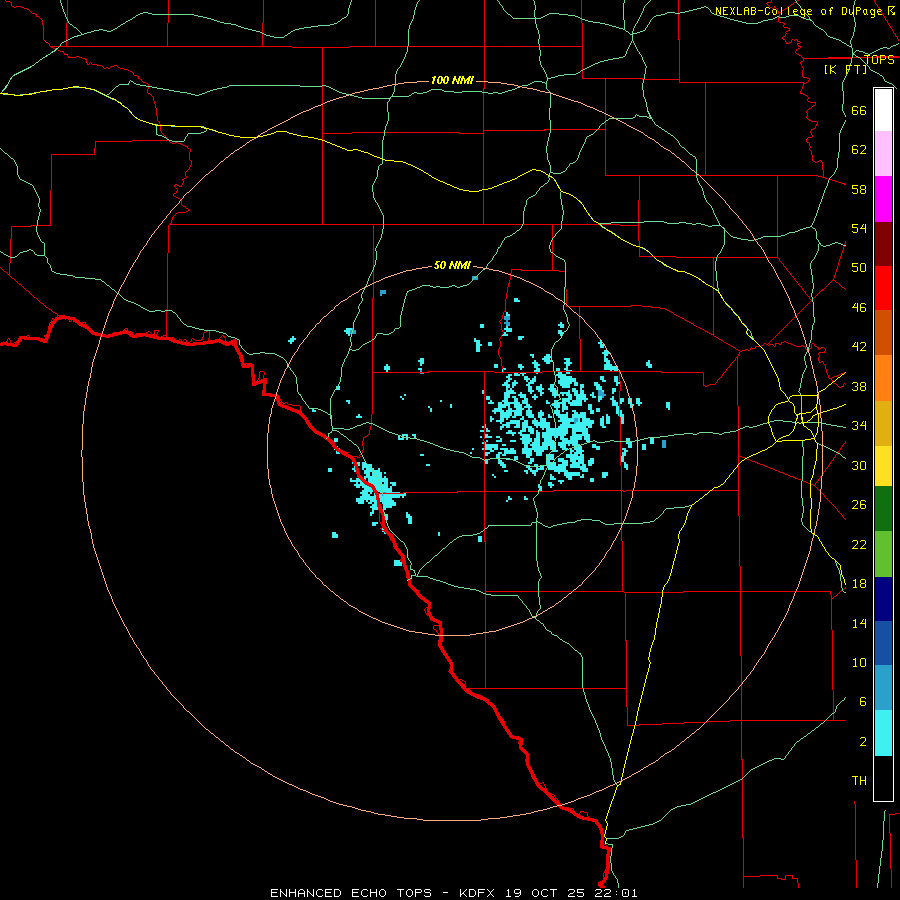900x900 pixels.
Task: Click the legend value 54
Action: [x=859, y=228]
